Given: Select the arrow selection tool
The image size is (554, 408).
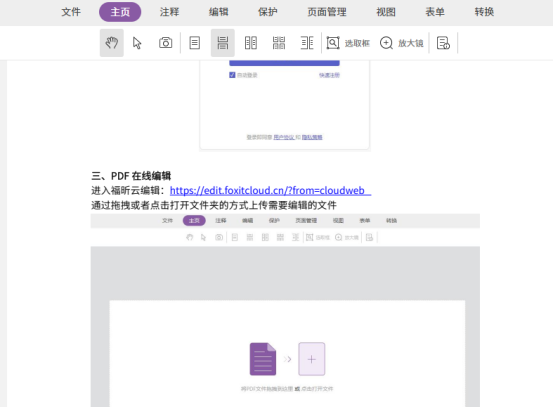Looking at the screenshot, I should pyautogui.click(x=137, y=43).
